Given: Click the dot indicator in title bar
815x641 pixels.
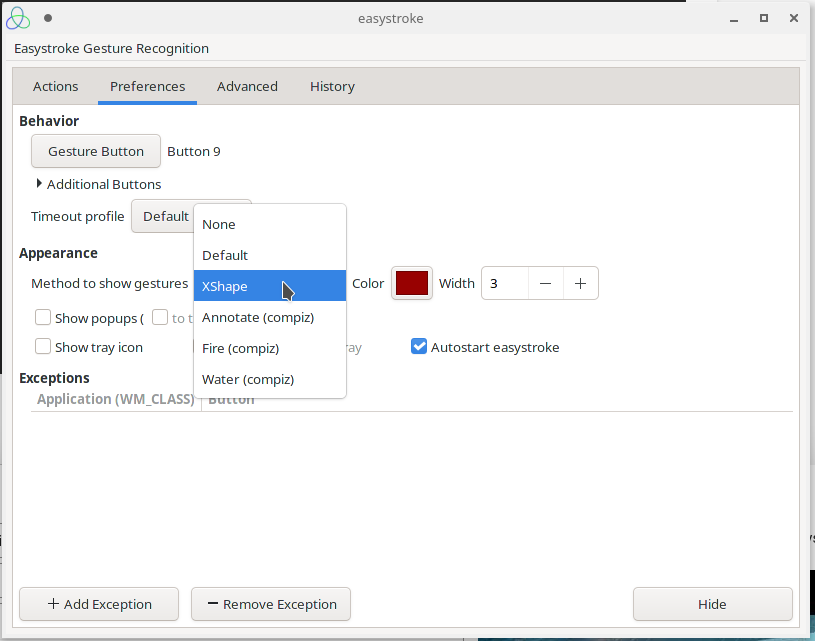Looking at the screenshot, I should coord(48,18).
